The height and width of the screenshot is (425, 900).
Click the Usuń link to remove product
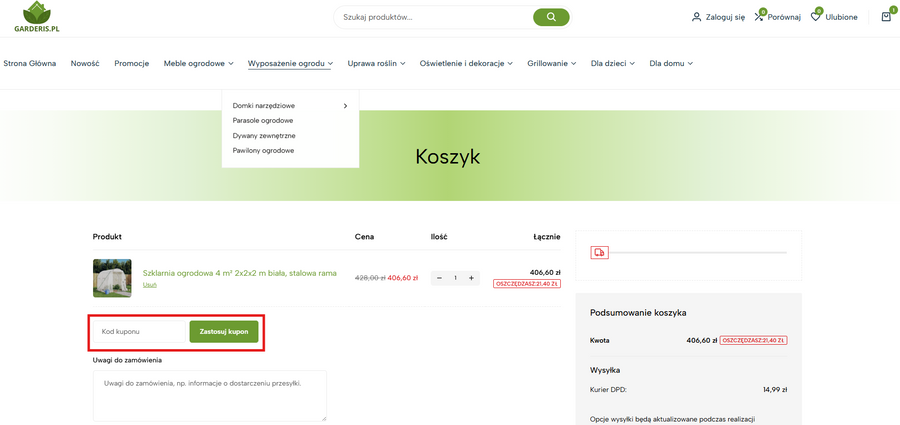click(150, 285)
